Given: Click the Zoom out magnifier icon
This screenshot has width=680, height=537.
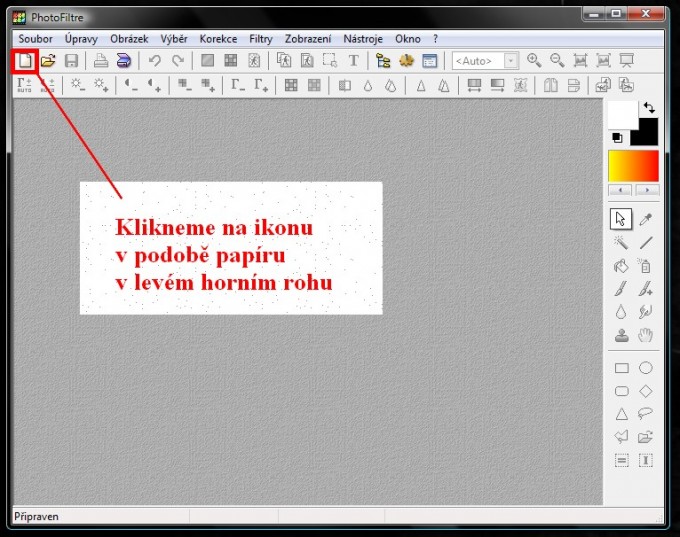Looking at the screenshot, I should [557, 60].
